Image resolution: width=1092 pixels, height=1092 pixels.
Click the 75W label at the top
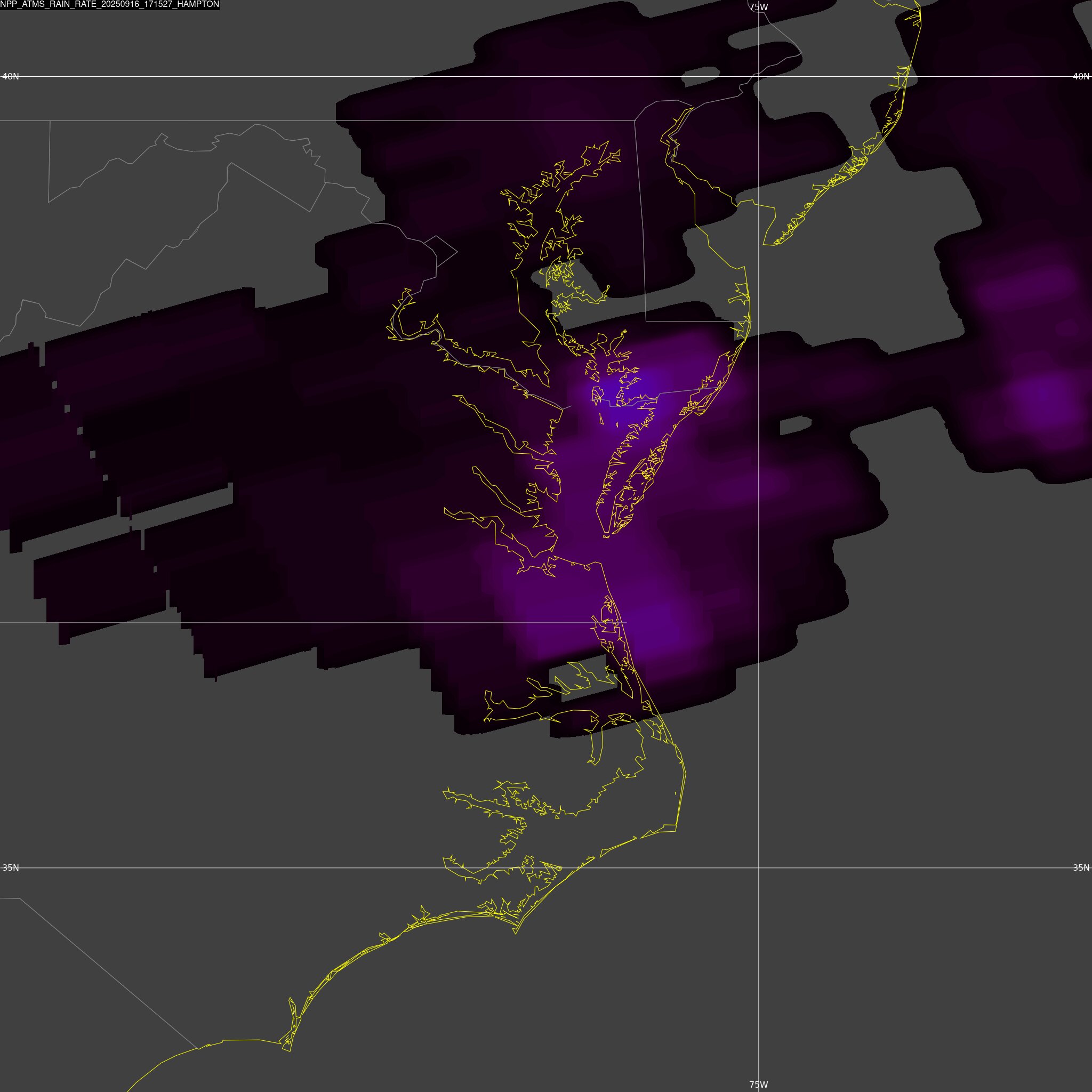759,7
